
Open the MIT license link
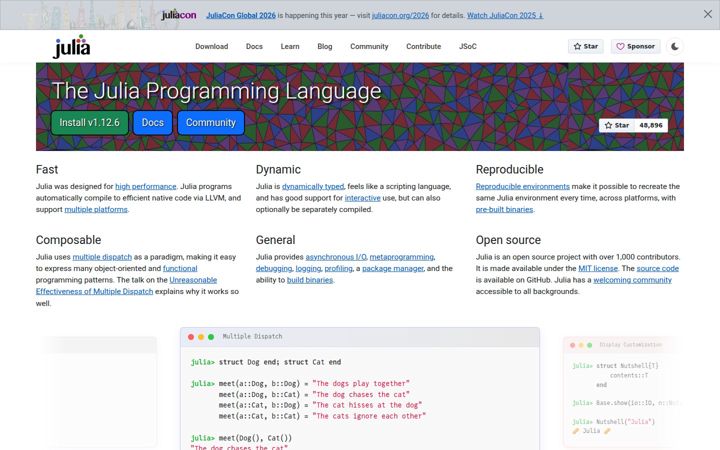(598, 268)
